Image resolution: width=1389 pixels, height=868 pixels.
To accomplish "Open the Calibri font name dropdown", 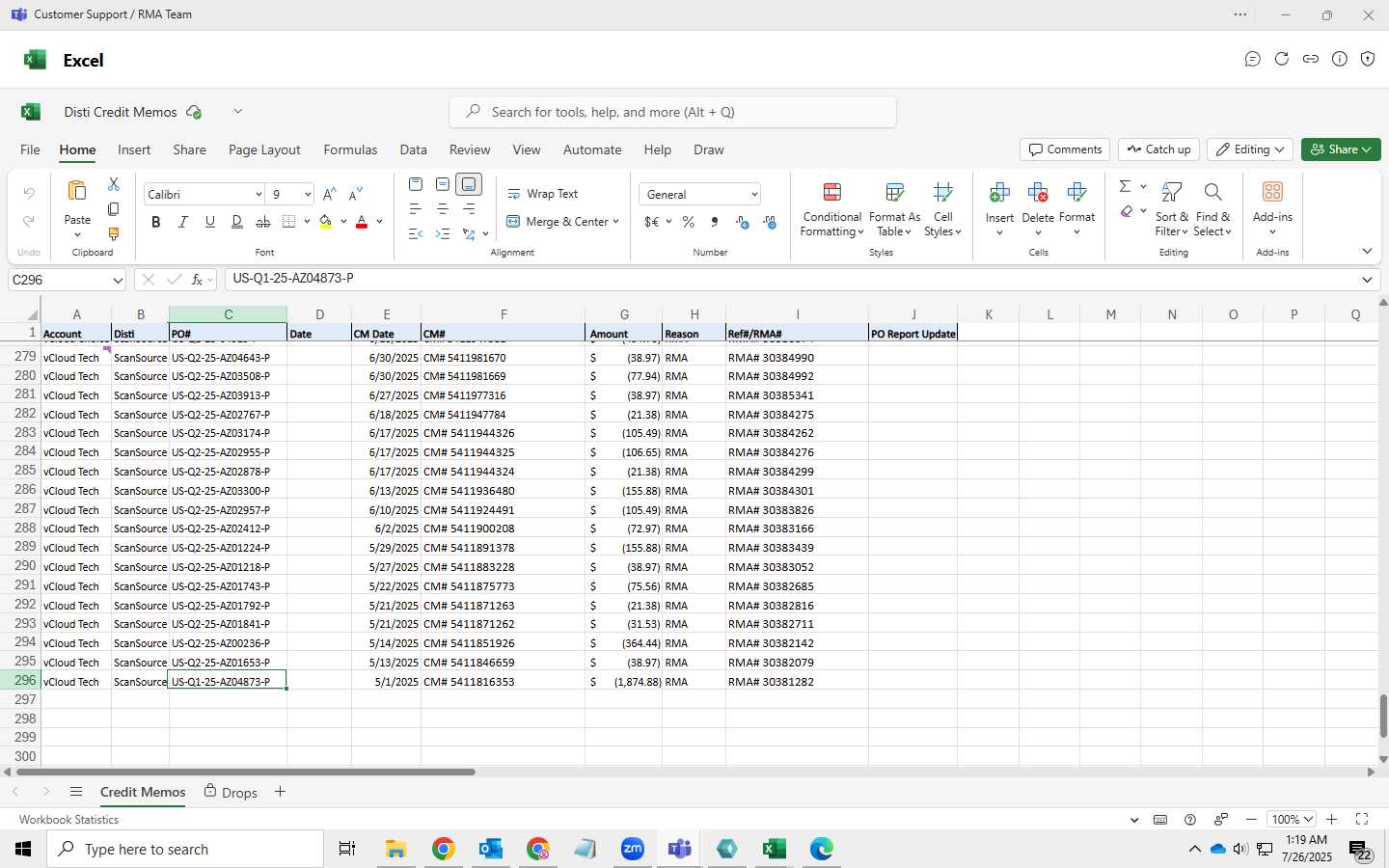I will click(x=259, y=195).
